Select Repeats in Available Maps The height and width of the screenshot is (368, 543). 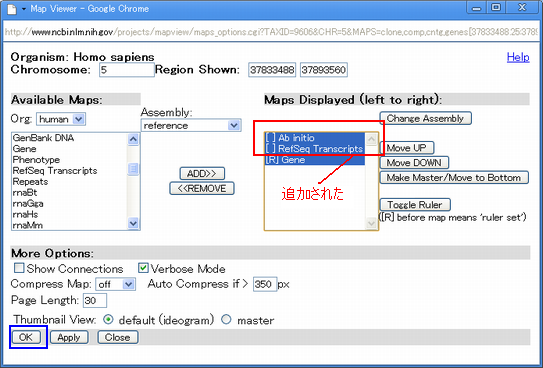coord(69,182)
